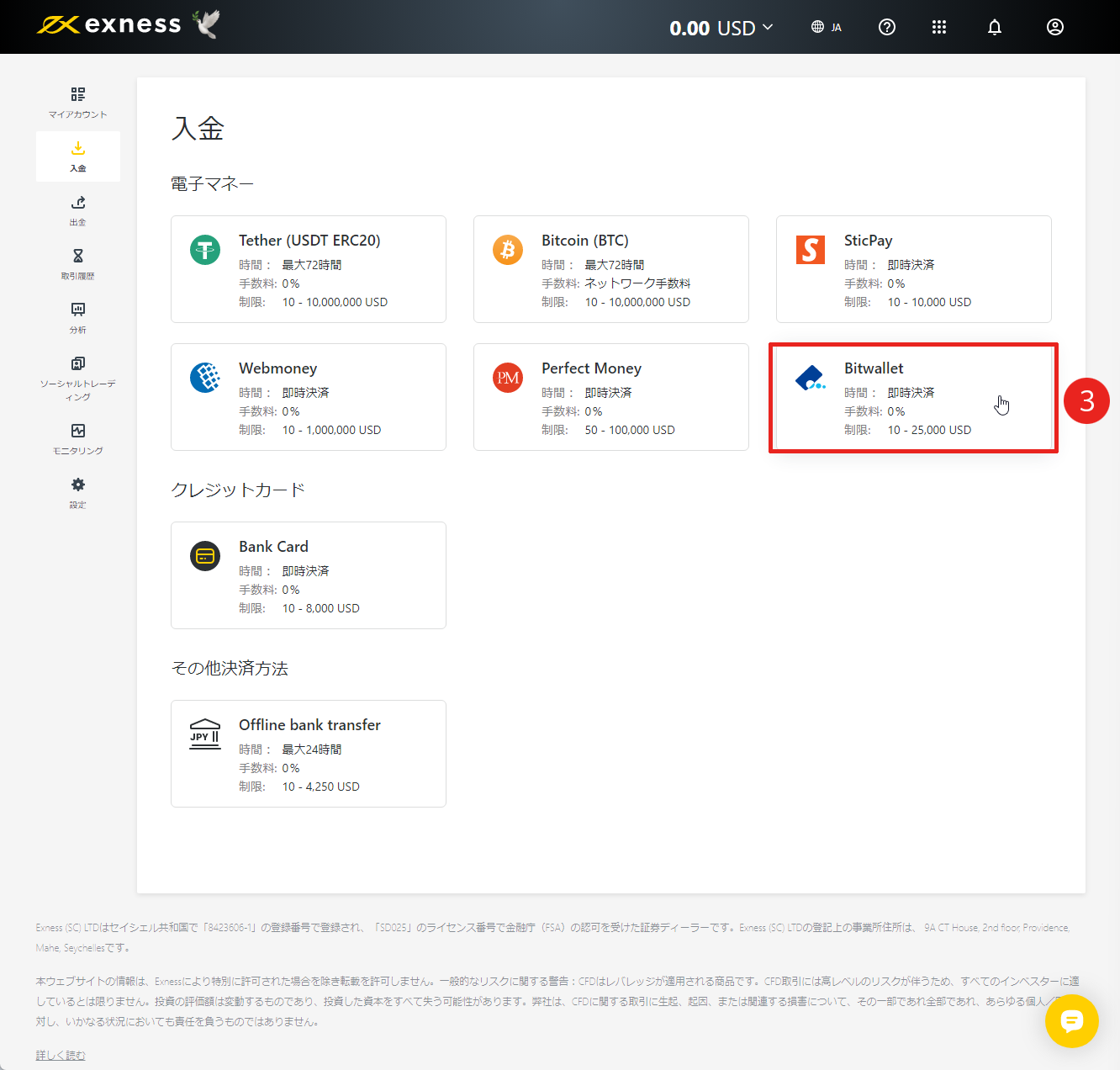Open the live chat bubble
The image size is (1120, 1070).
click(1072, 1021)
